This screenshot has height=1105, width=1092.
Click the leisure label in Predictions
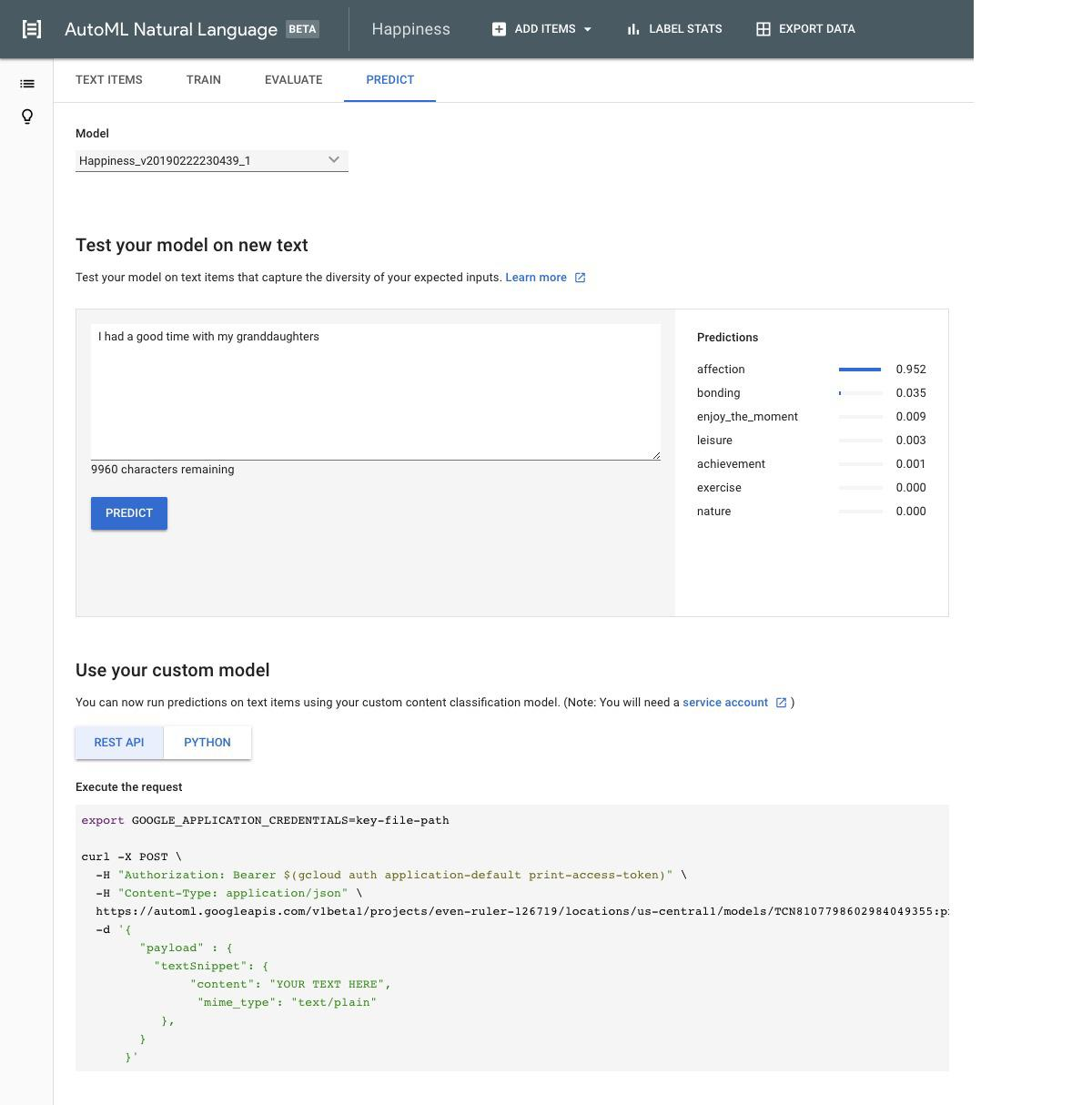(714, 441)
